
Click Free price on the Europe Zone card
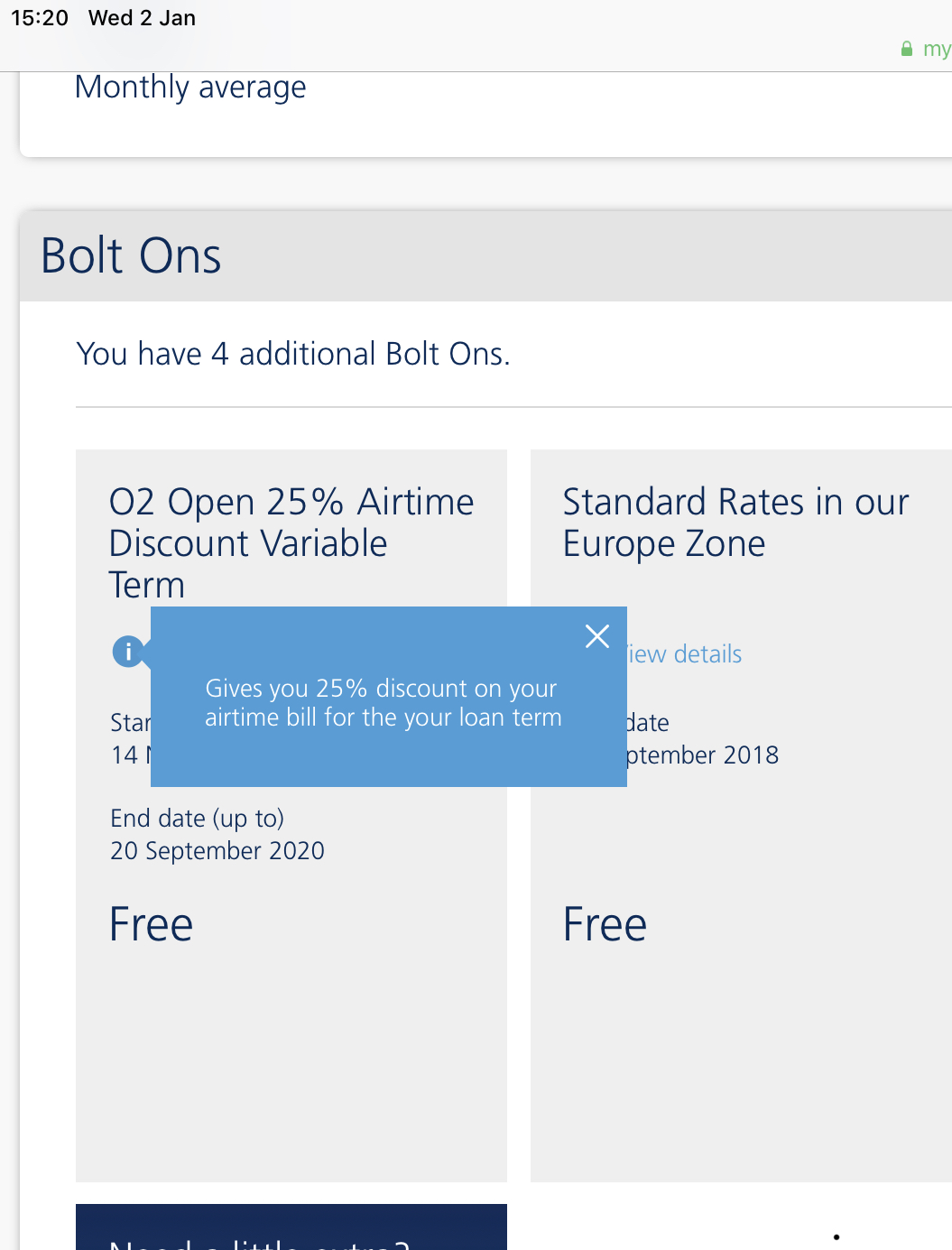coord(604,923)
